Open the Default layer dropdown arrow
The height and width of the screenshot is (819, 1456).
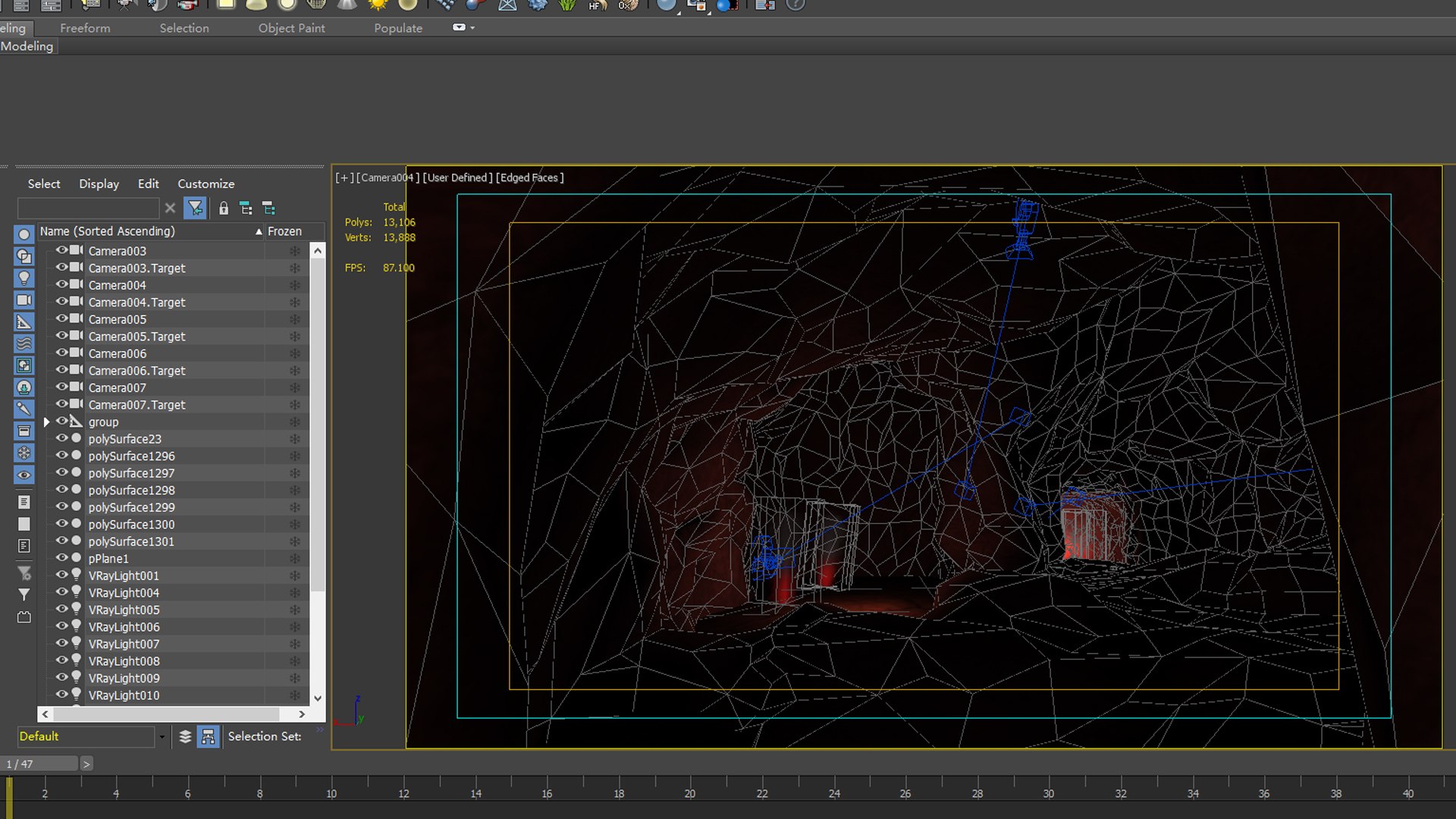point(162,736)
